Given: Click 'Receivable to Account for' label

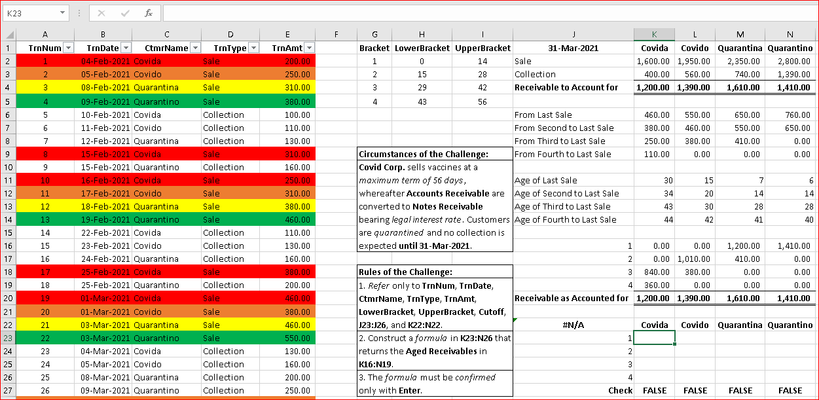Looking at the screenshot, I should click(566, 87).
